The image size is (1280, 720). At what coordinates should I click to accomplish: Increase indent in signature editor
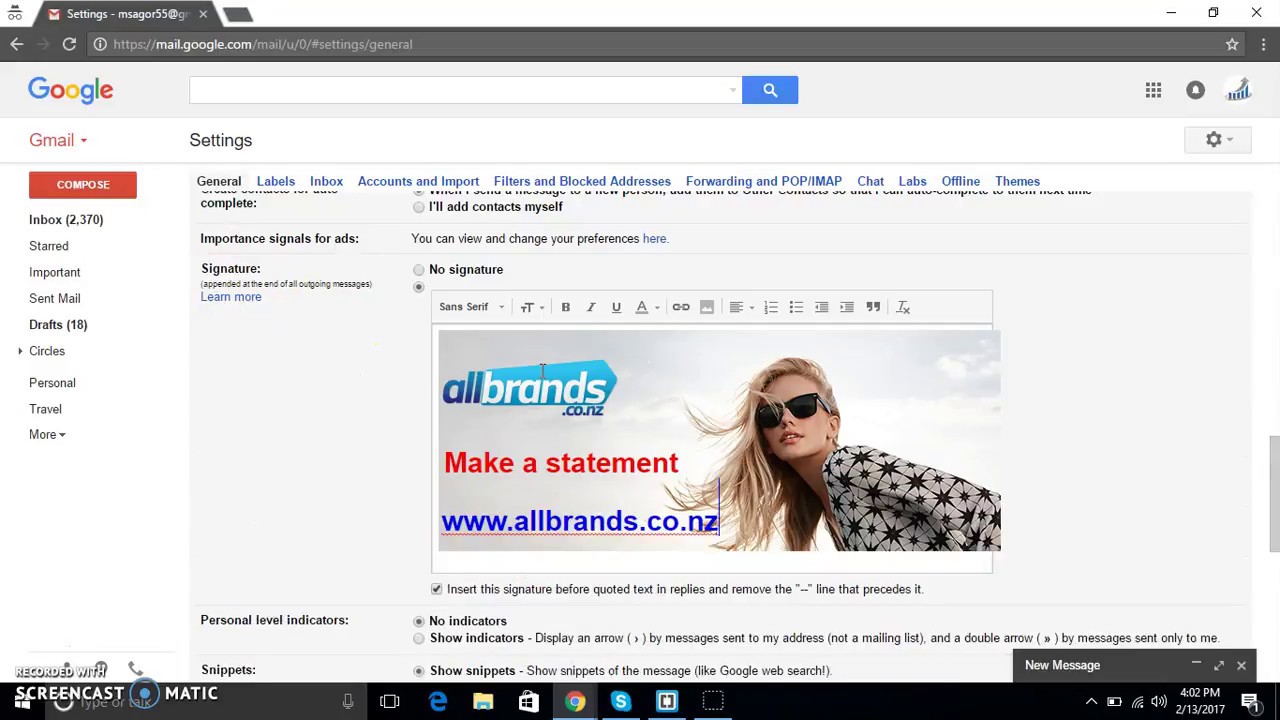pyautogui.click(x=847, y=307)
